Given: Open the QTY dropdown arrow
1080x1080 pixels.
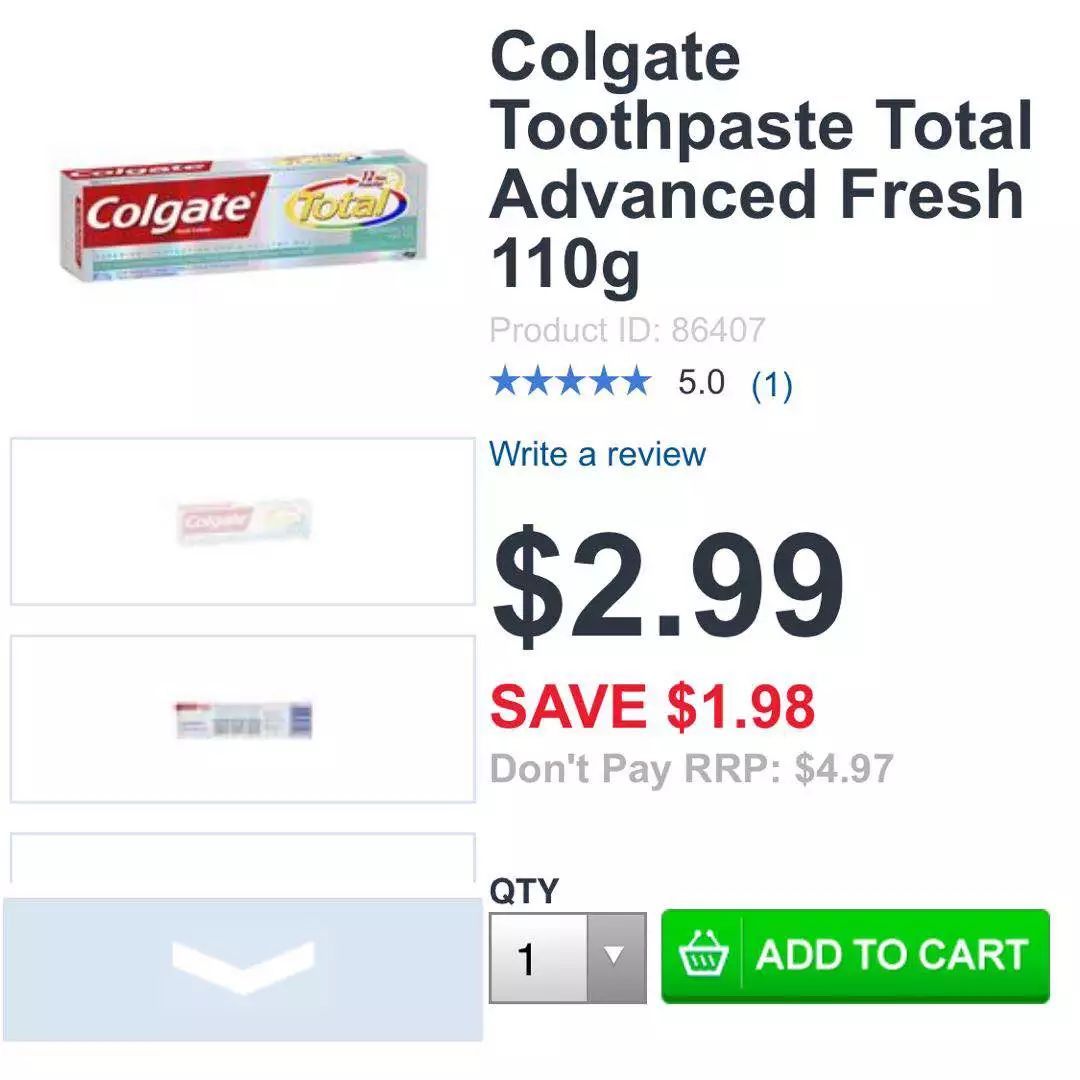Looking at the screenshot, I should [616, 957].
